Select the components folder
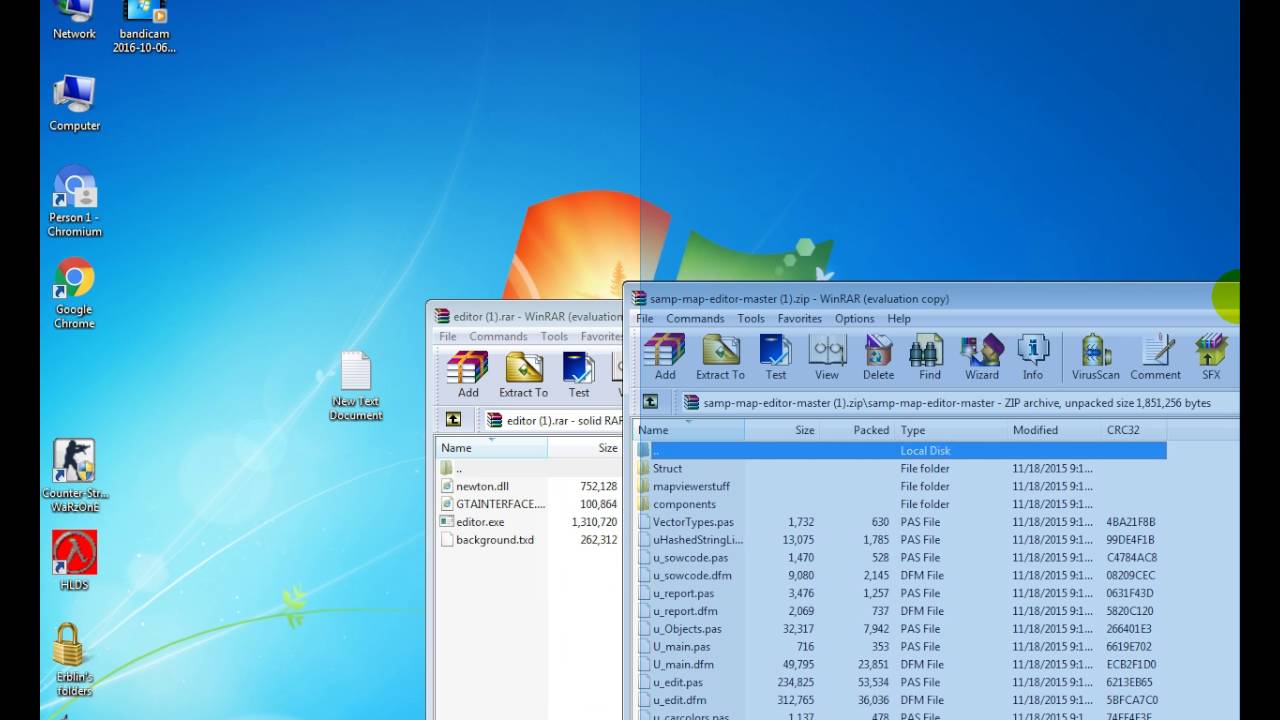Screen dimensions: 1280x720 (x=900, y=504)
